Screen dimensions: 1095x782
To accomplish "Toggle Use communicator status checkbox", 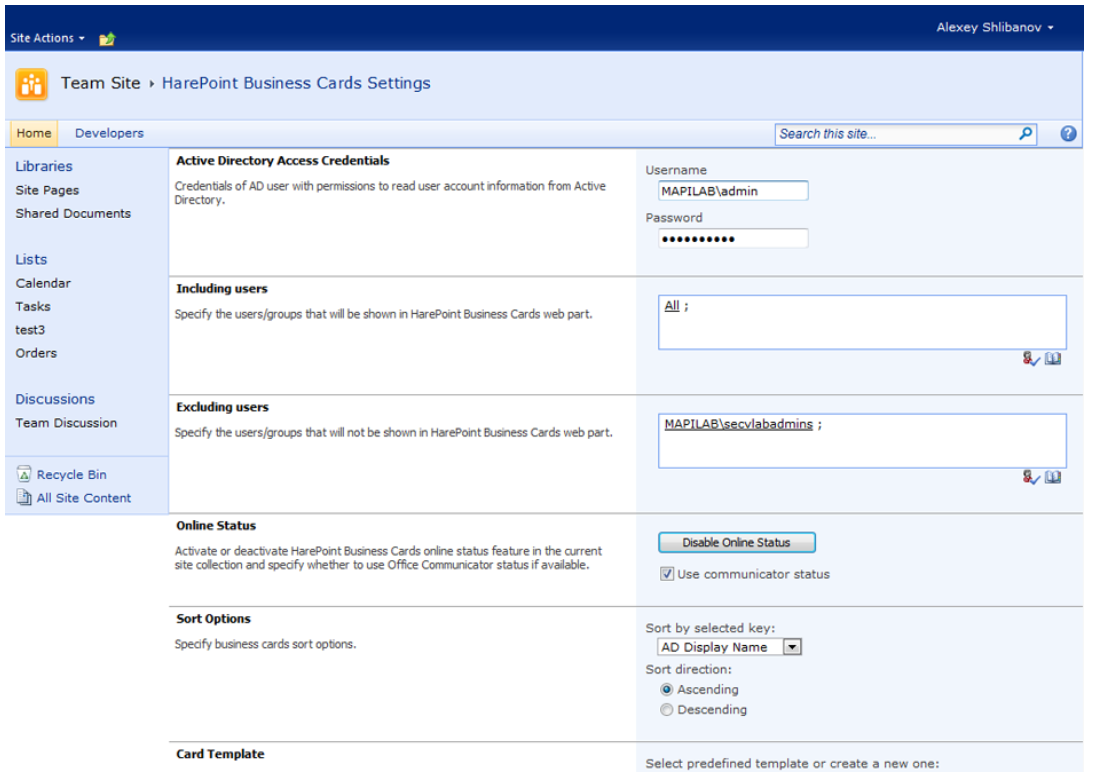I will [667, 574].
